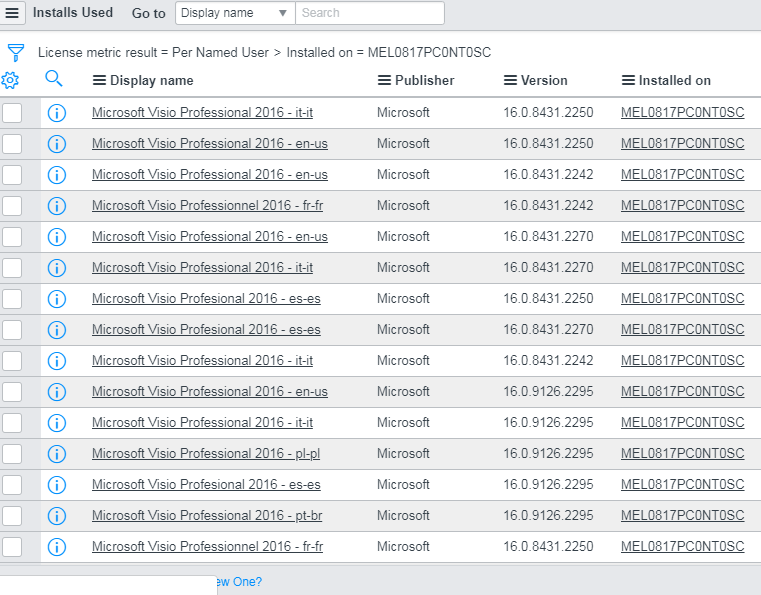Click info icon for it-it version 16.0.8431.2270

(57, 268)
